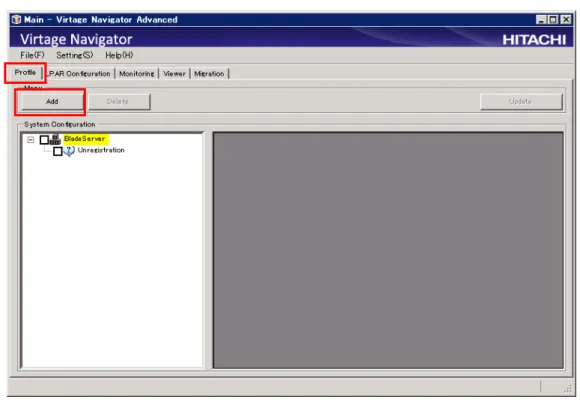This screenshot has height=400, width=580.
Task: Minimize the Virtage Navigator window
Action: tap(541, 20)
